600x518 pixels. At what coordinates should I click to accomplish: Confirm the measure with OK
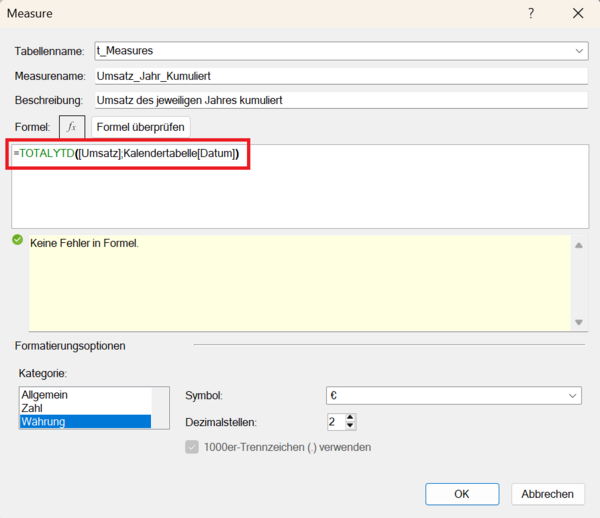tap(461, 494)
